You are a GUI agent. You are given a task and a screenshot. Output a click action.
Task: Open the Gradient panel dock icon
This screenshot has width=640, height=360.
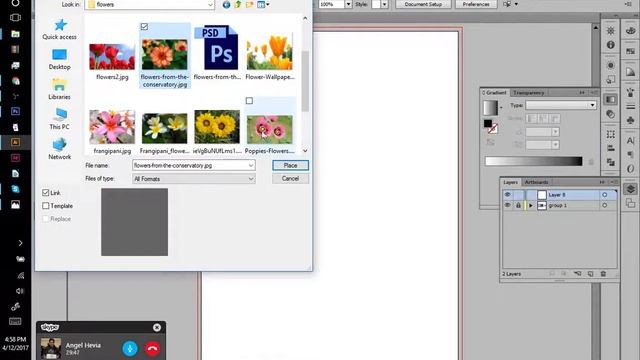pos(611,99)
